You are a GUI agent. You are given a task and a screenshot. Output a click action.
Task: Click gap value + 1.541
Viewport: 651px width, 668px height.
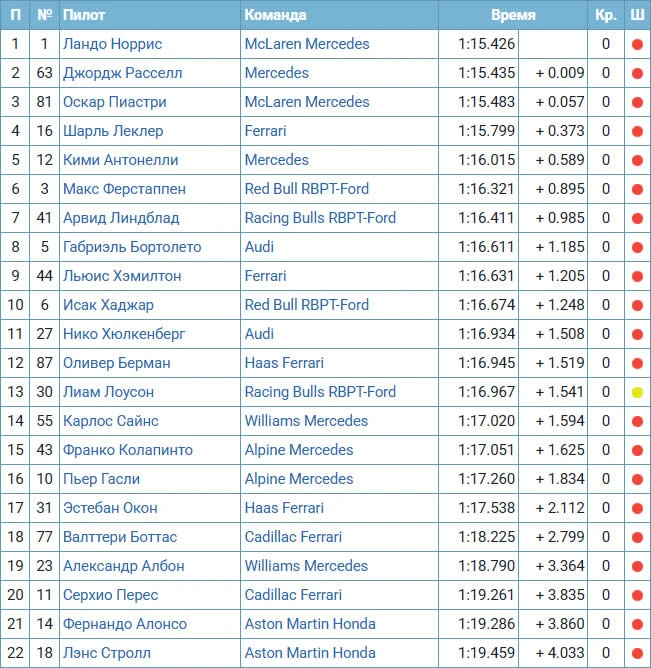coord(560,392)
